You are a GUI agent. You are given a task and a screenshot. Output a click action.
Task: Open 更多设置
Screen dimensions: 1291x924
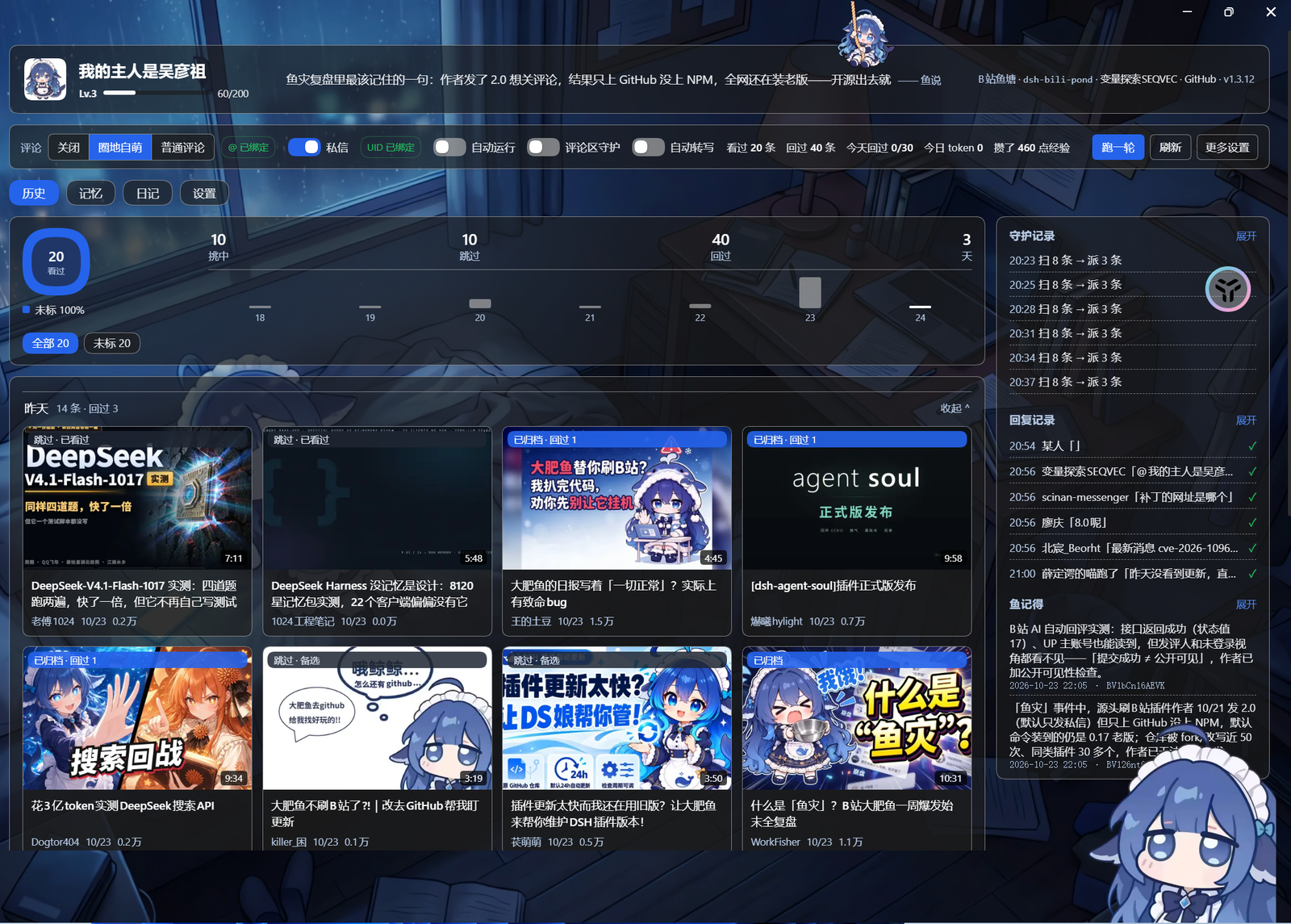coord(1227,147)
